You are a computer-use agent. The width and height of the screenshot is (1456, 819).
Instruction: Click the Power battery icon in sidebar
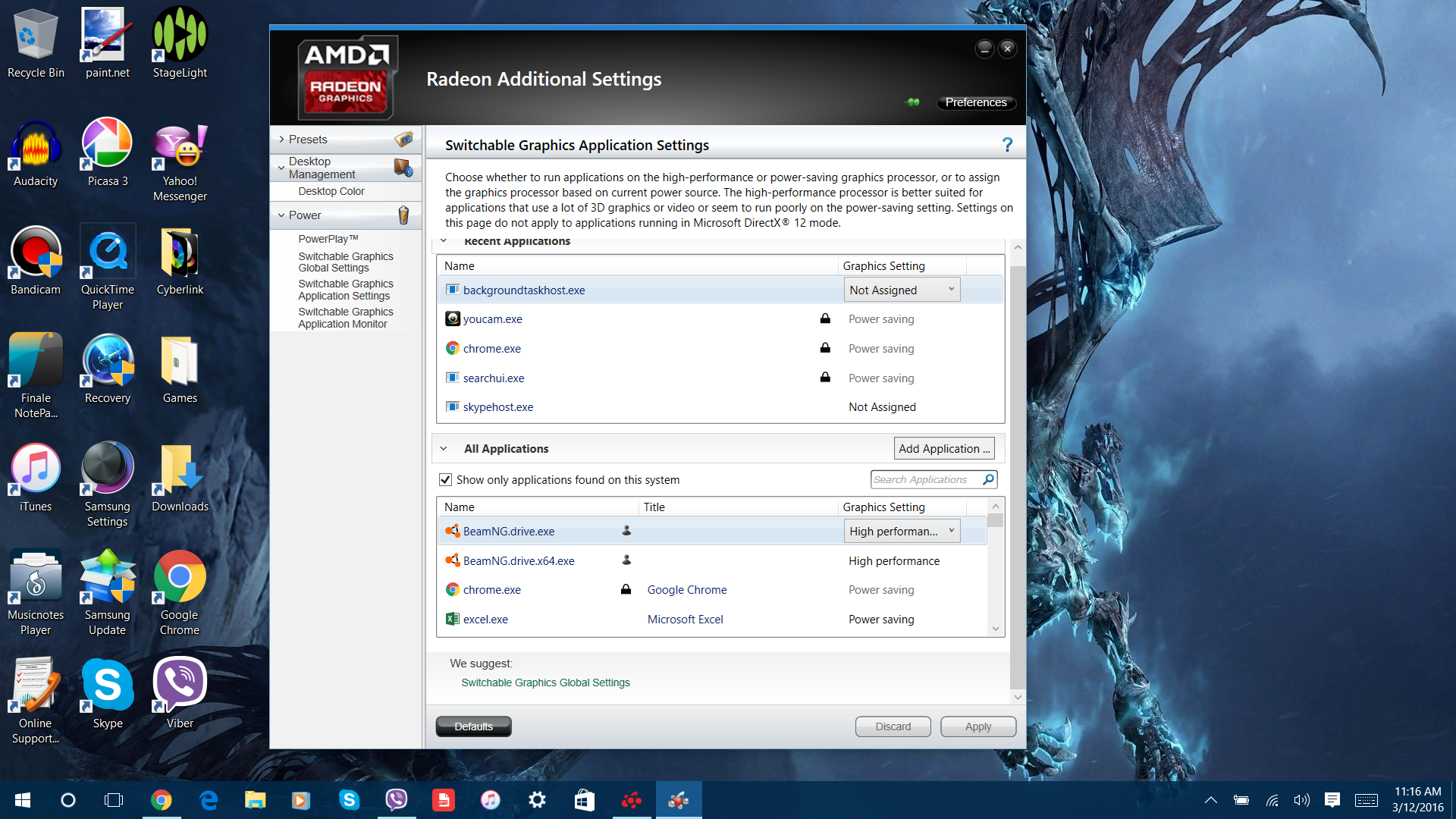[403, 215]
